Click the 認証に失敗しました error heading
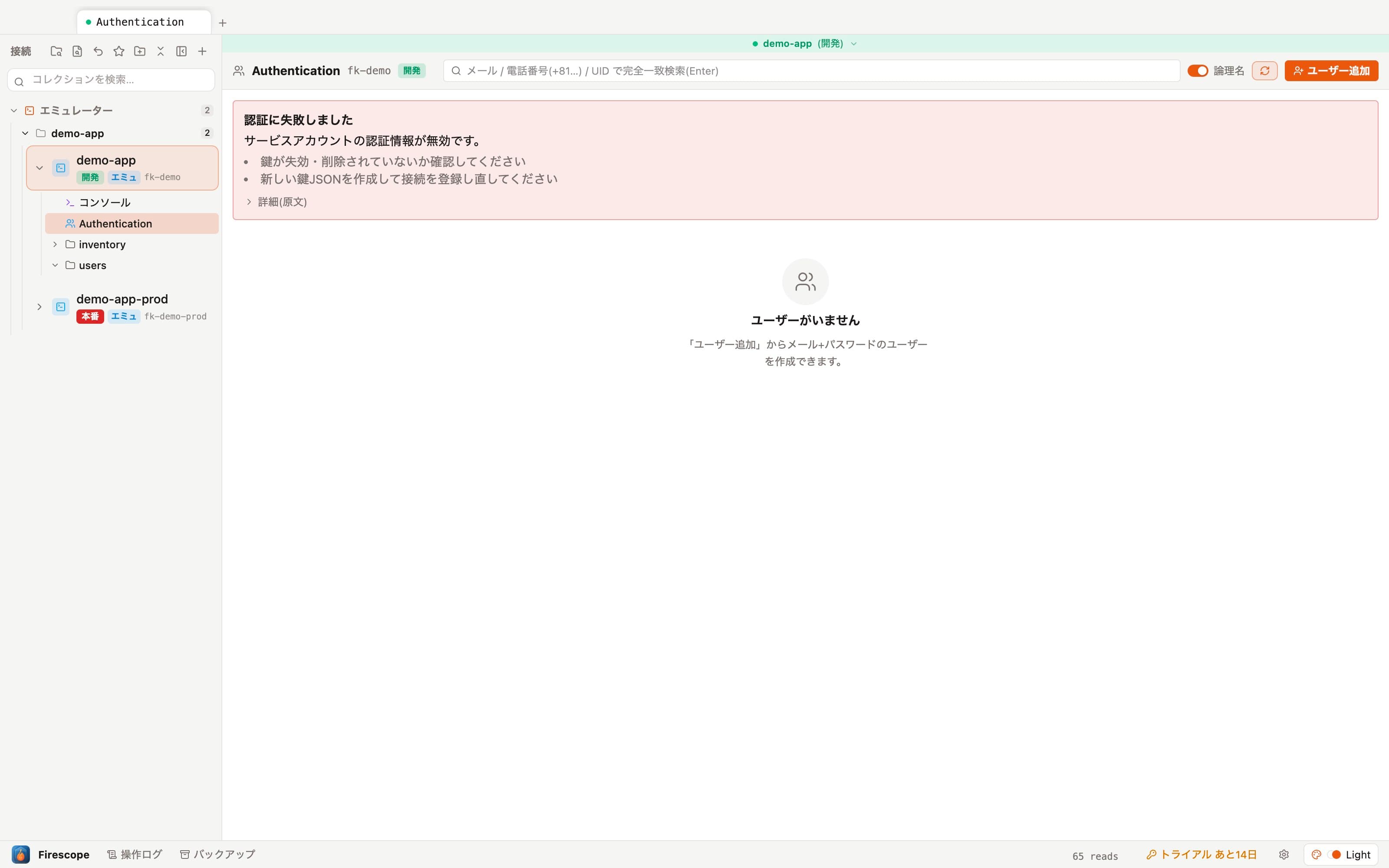 (x=299, y=120)
